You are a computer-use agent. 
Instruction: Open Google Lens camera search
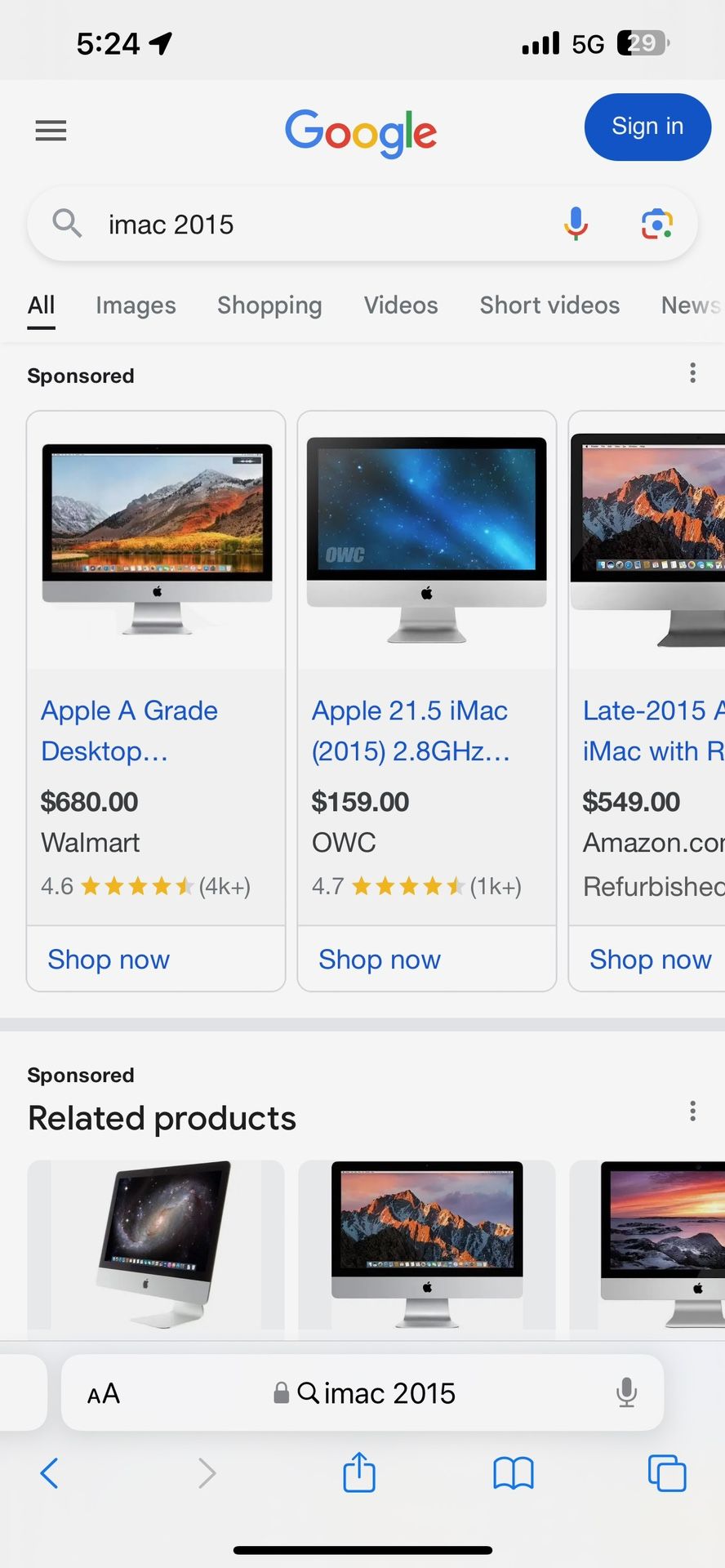pos(656,223)
